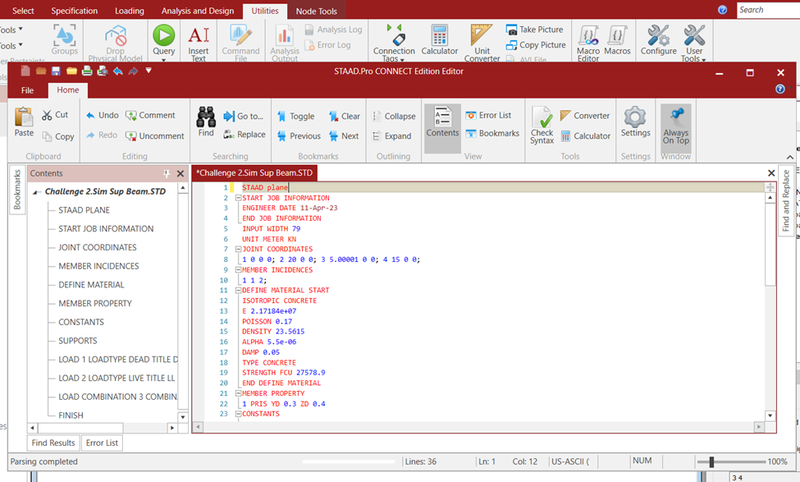Image resolution: width=800 pixels, height=482 pixels.
Task: Click Save icon in editor quick access toolbar
Action: pyautogui.click(x=56, y=71)
